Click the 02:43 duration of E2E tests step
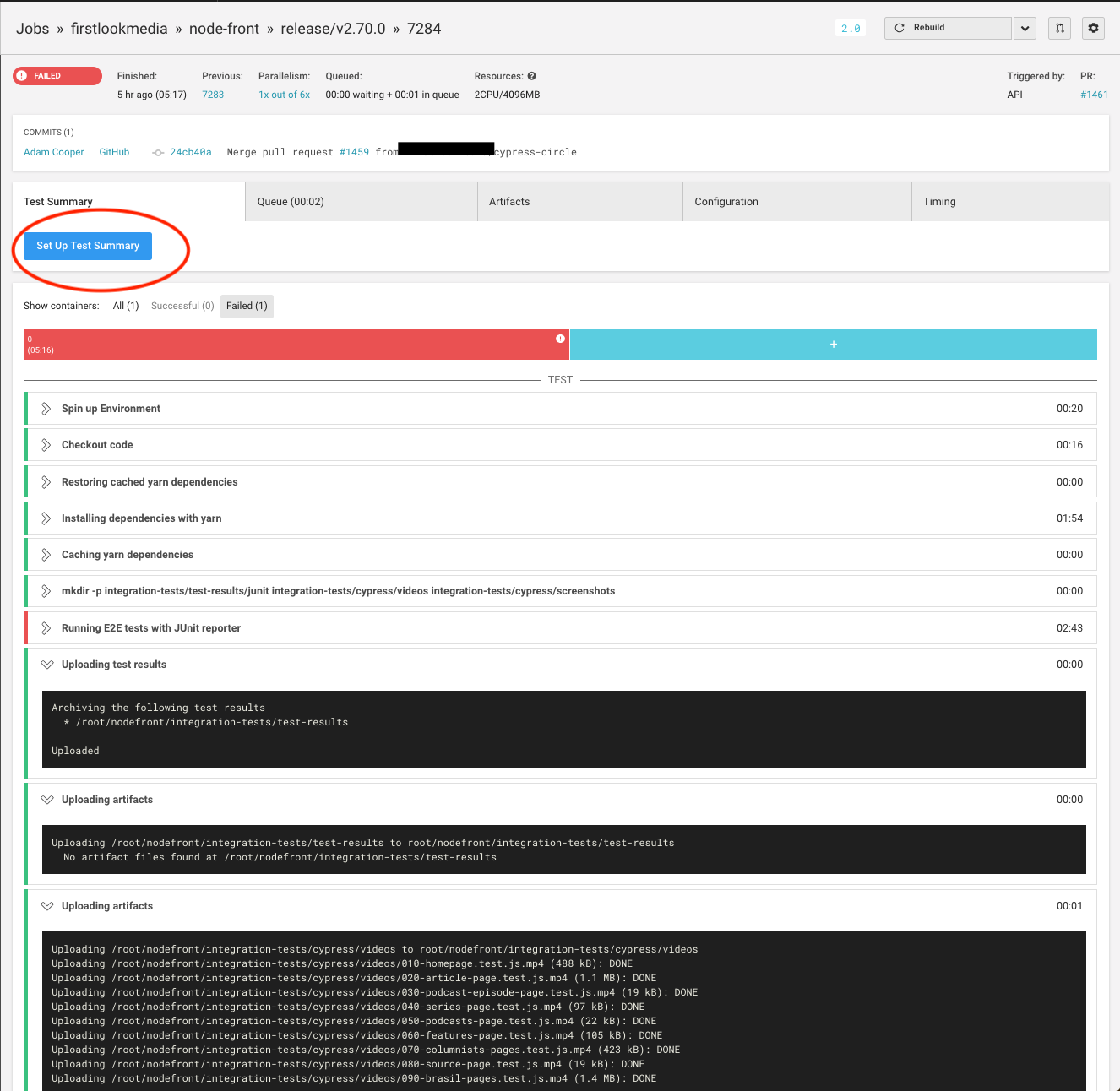This screenshot has width=1120, height=1091. click(x=1069, y=628)
